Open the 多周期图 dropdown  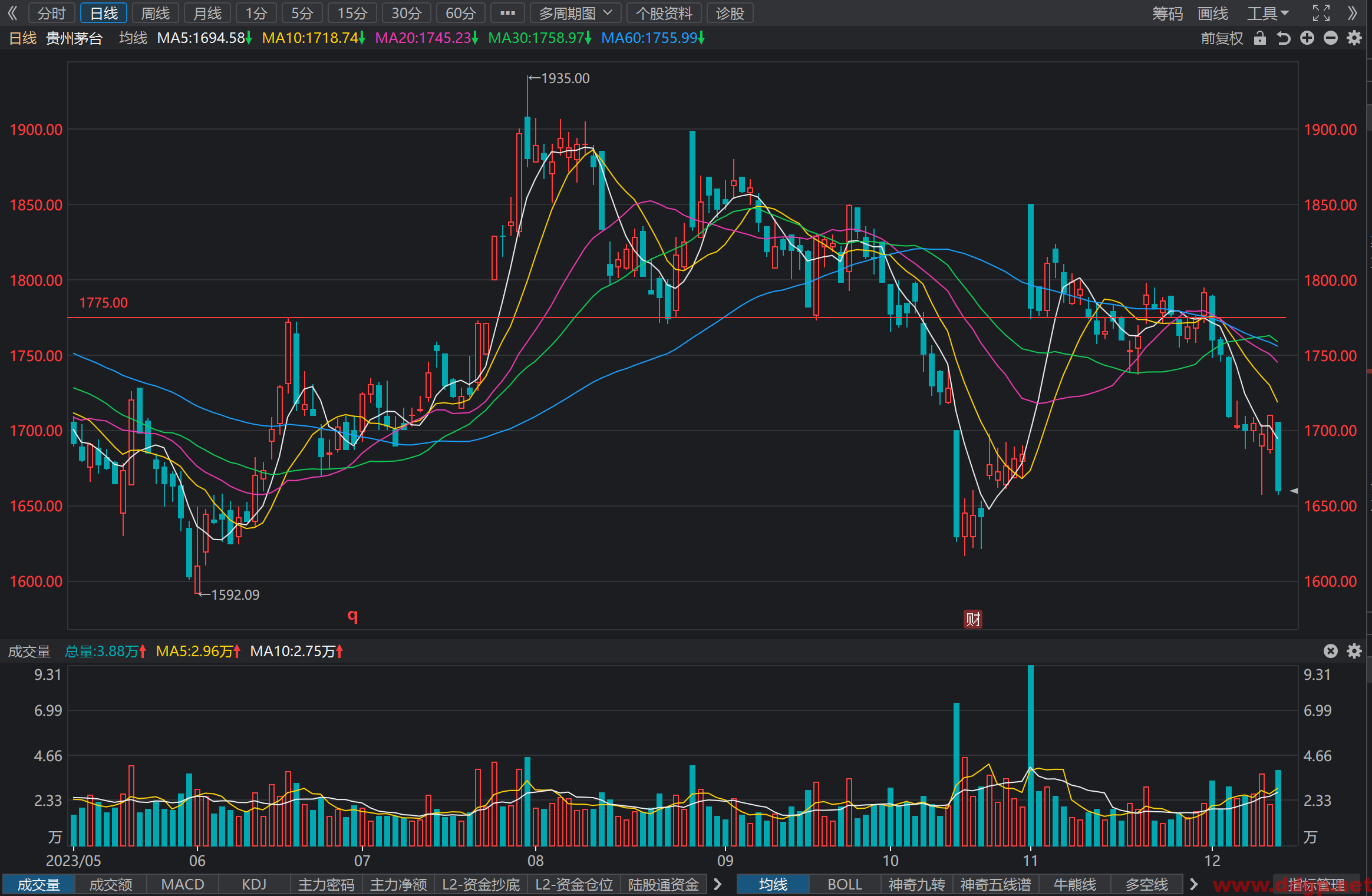click(x=576, y=13)
